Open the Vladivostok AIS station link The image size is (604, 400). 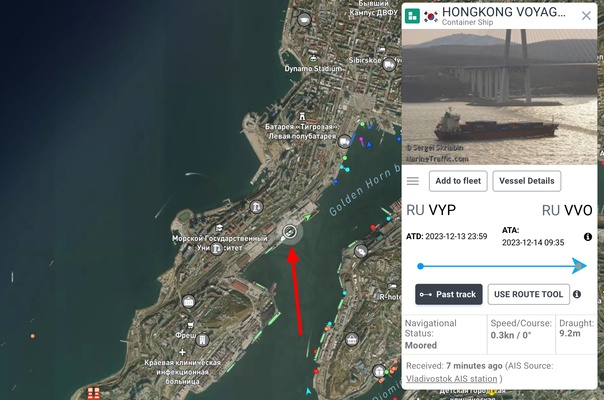451,379
